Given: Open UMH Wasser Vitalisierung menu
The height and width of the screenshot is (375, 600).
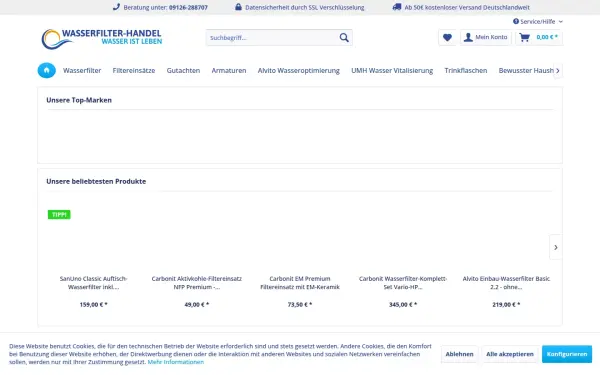Looking at the screenshot, I should [x=392, y=70].
